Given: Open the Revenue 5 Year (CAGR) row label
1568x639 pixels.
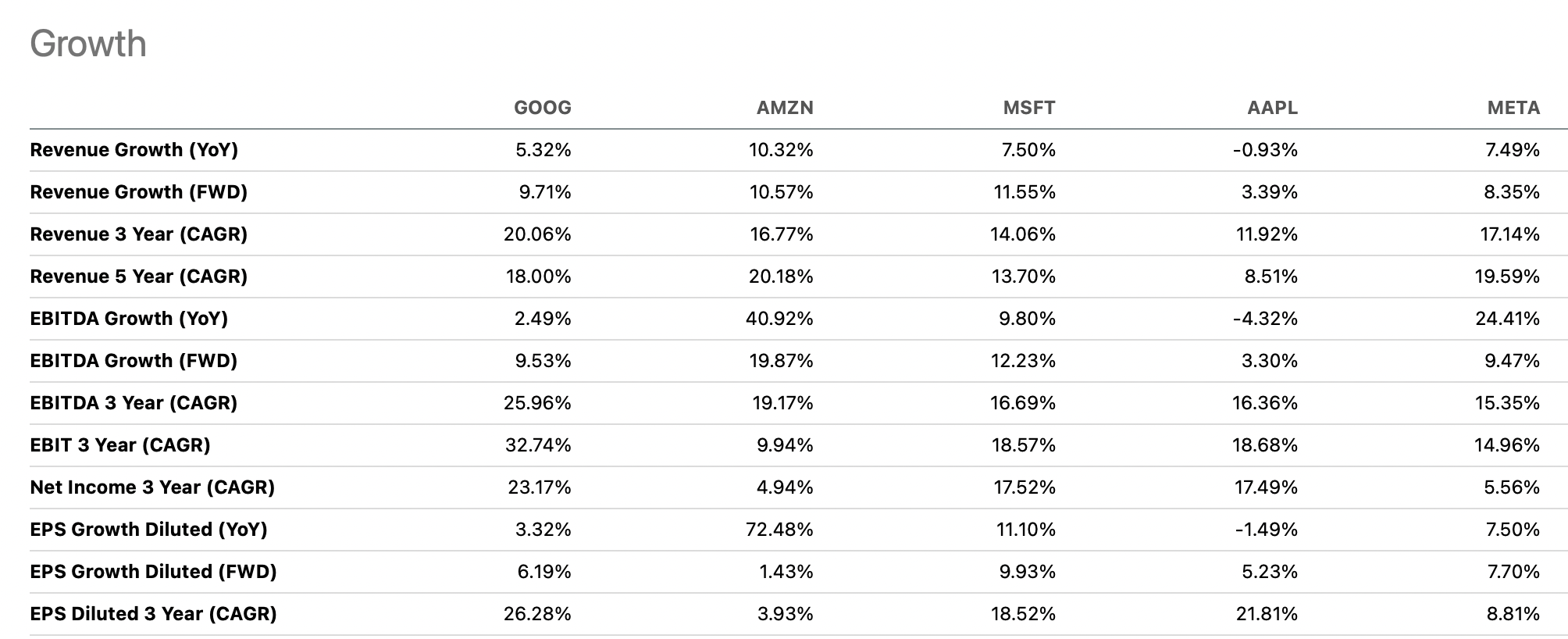Looking at the screenshot, I should [138, 277].
